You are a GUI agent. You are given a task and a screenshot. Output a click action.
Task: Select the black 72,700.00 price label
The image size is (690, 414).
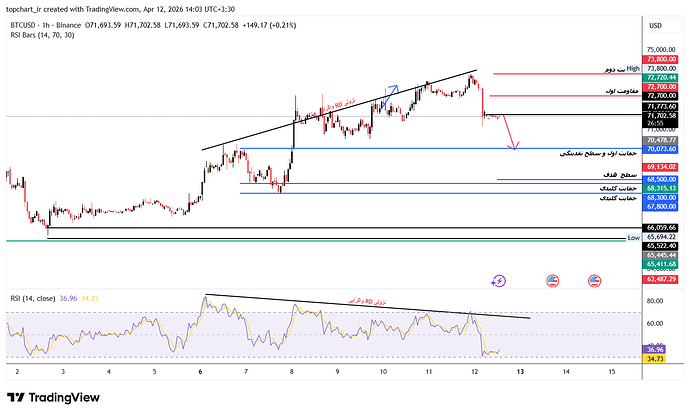tap(660, 95)
